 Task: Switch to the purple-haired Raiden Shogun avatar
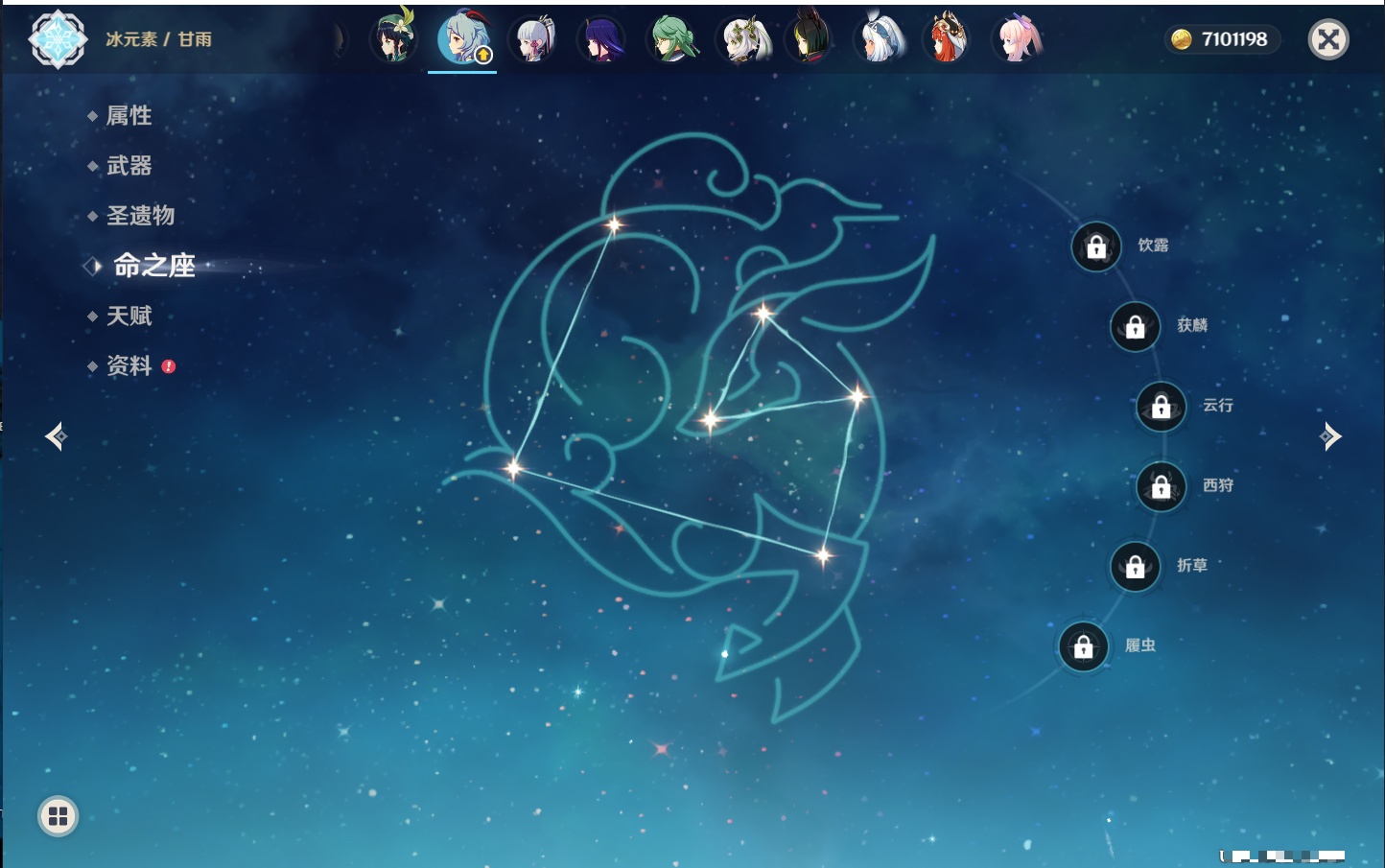tap(601, 39)
